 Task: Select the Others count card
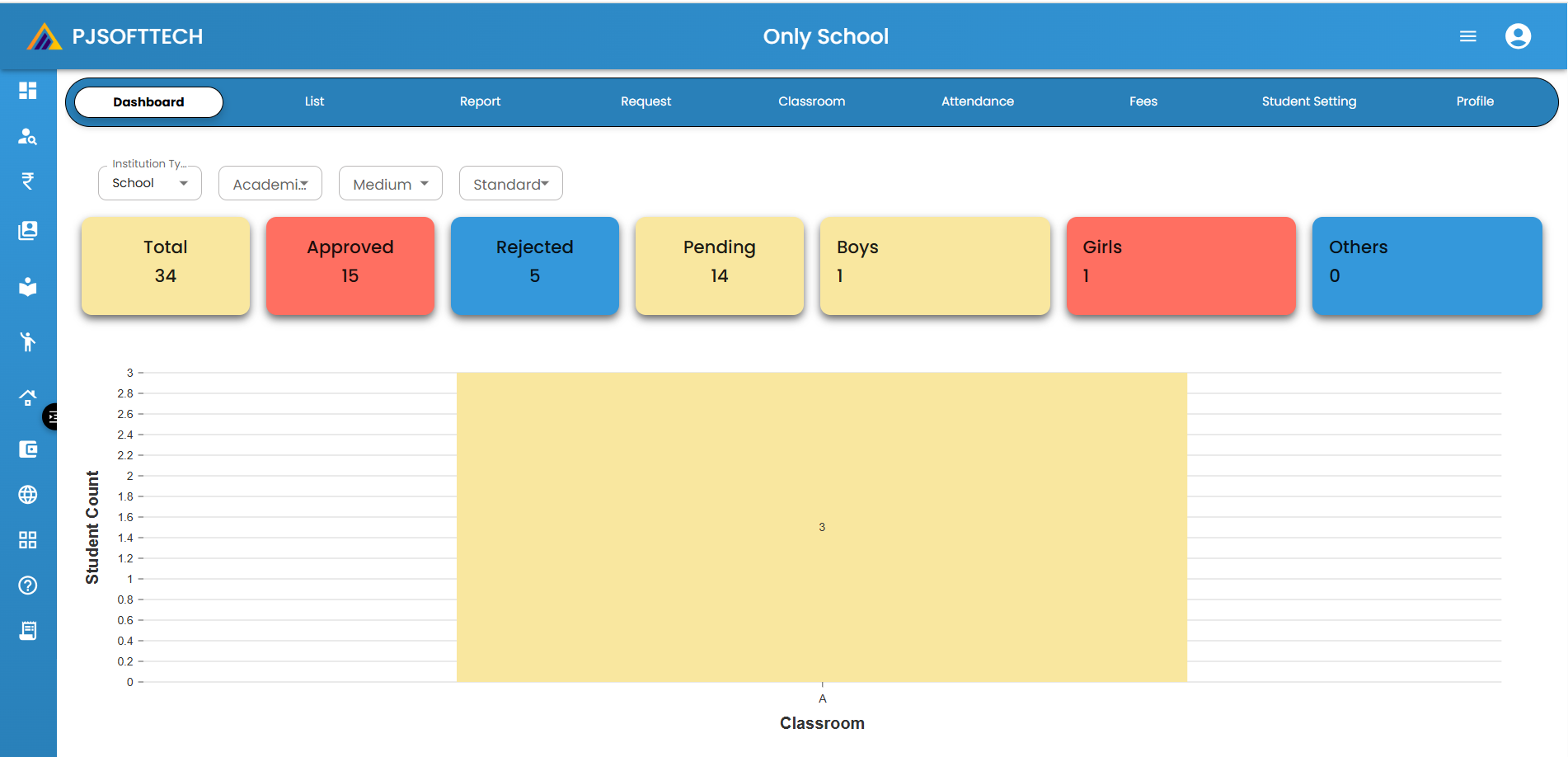1427,266
